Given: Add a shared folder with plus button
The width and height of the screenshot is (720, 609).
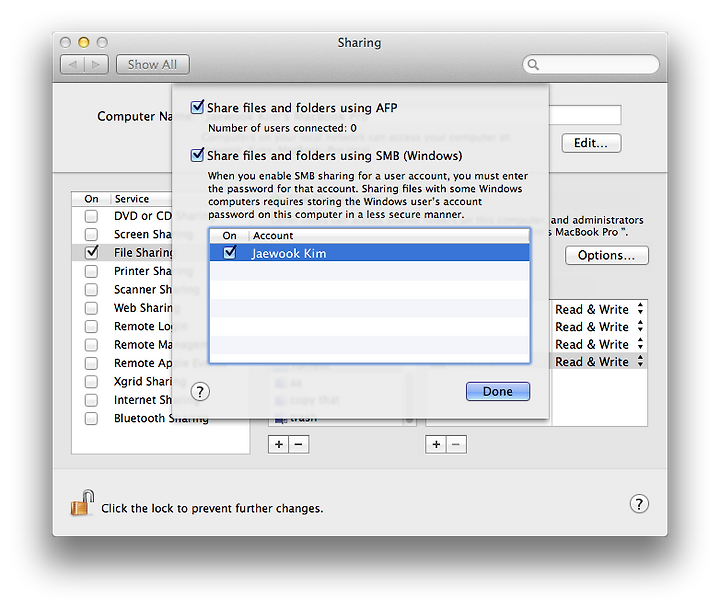Looking at the screenshot, I should (x=279, y=444).
